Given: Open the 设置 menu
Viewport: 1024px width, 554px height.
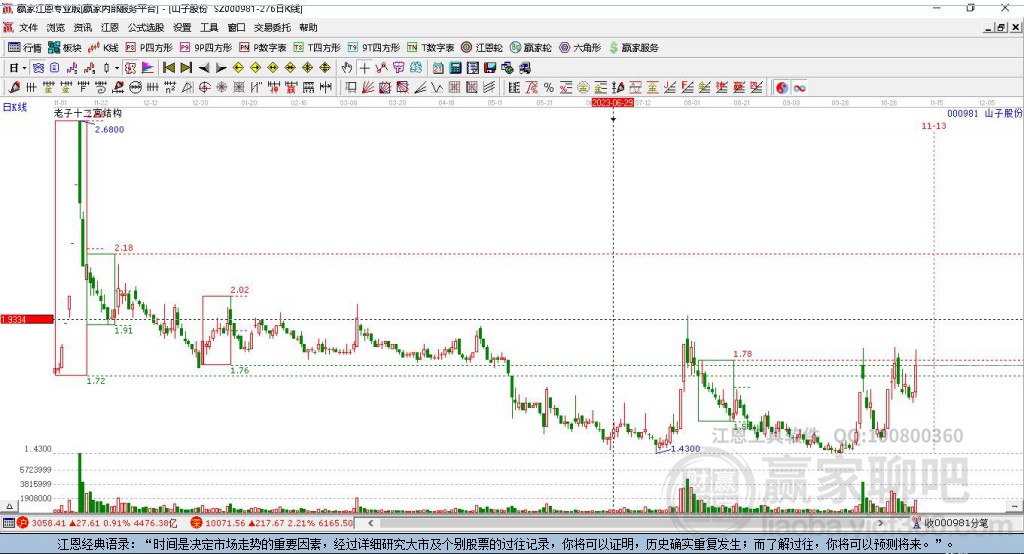Looking at the screenshot, I should [182, 27].
